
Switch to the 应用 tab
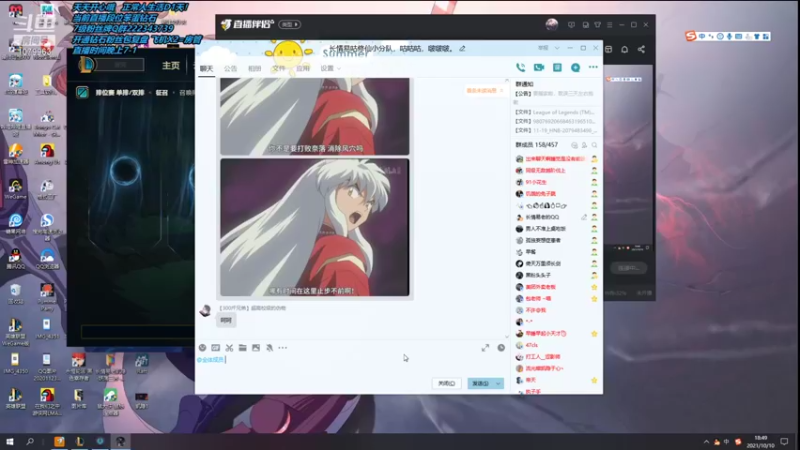click(x=303, y=68)
